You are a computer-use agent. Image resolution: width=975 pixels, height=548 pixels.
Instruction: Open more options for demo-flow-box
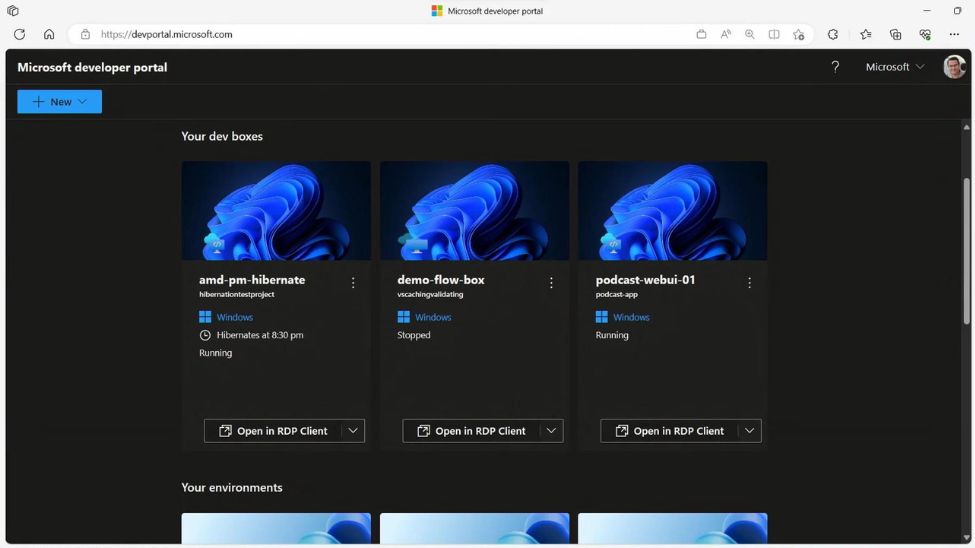coord(551,283)
